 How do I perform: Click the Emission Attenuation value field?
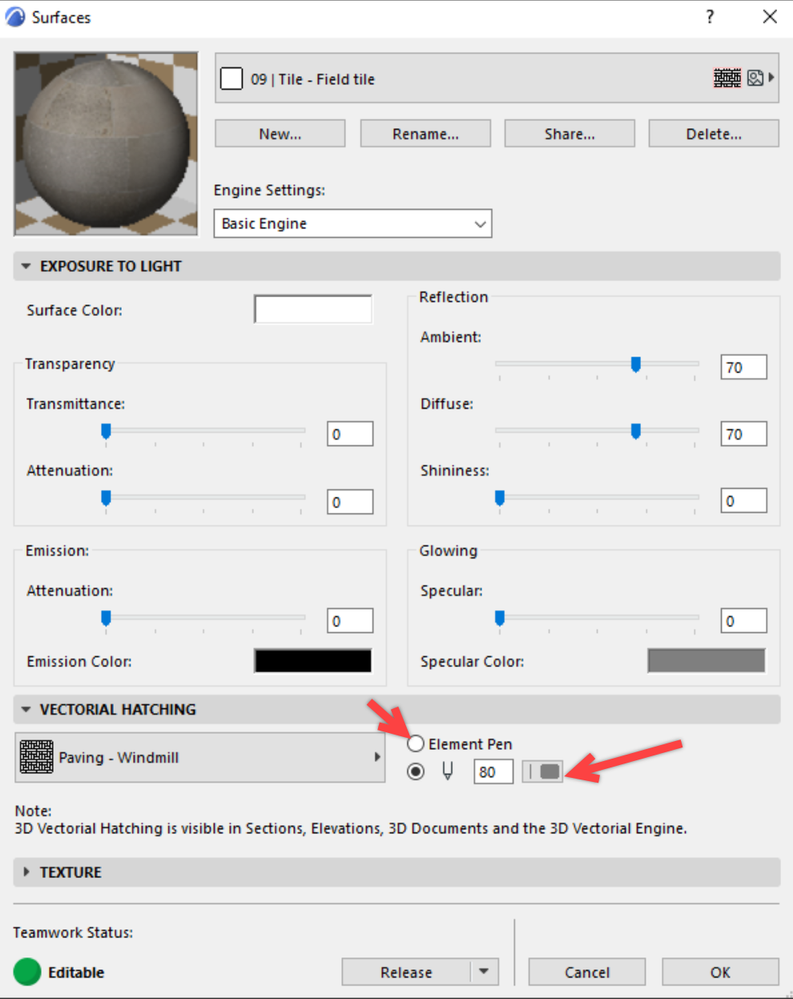point(350,621)
